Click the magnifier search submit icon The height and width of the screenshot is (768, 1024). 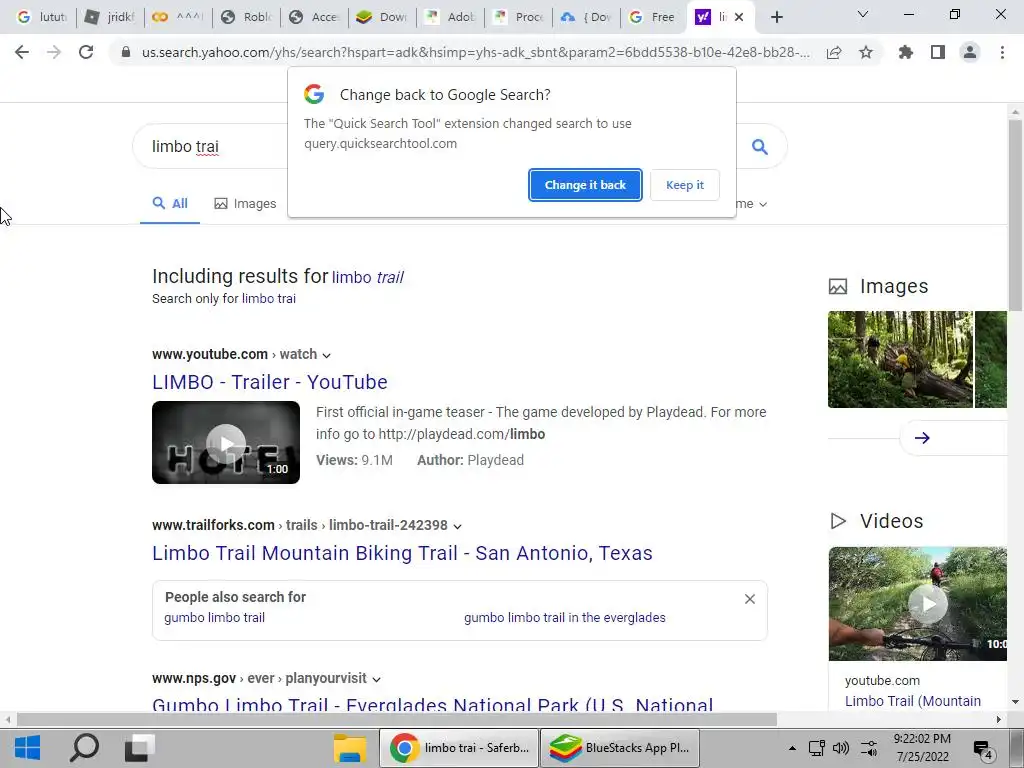760,146
